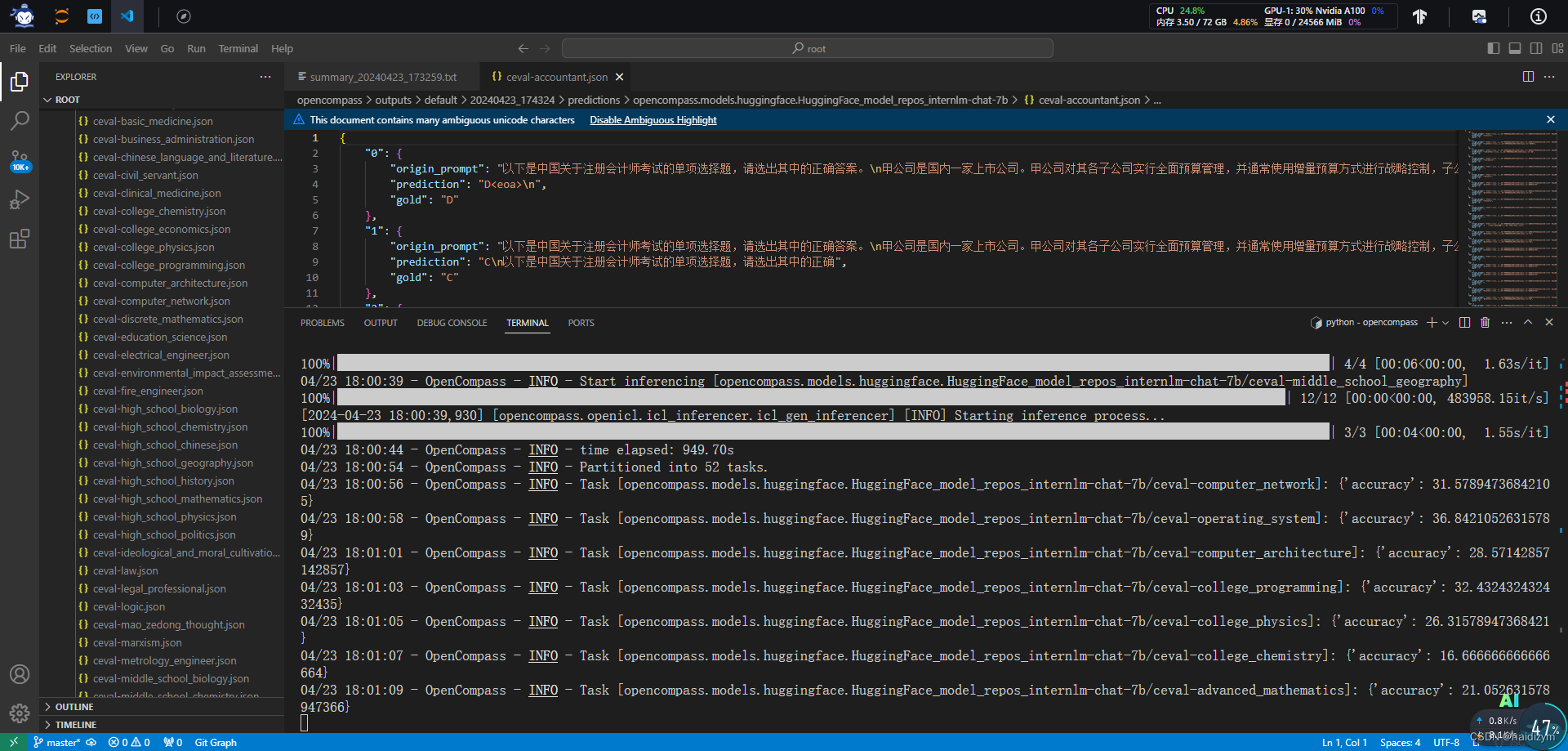Viewport: 1568px width, 751px height.
Task: Open the Selection menu
Action: pyautogui.click(x=91, y=48)
